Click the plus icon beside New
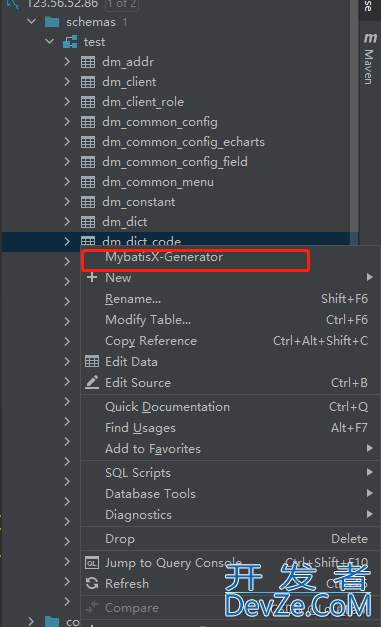 (x=92, y=277)
